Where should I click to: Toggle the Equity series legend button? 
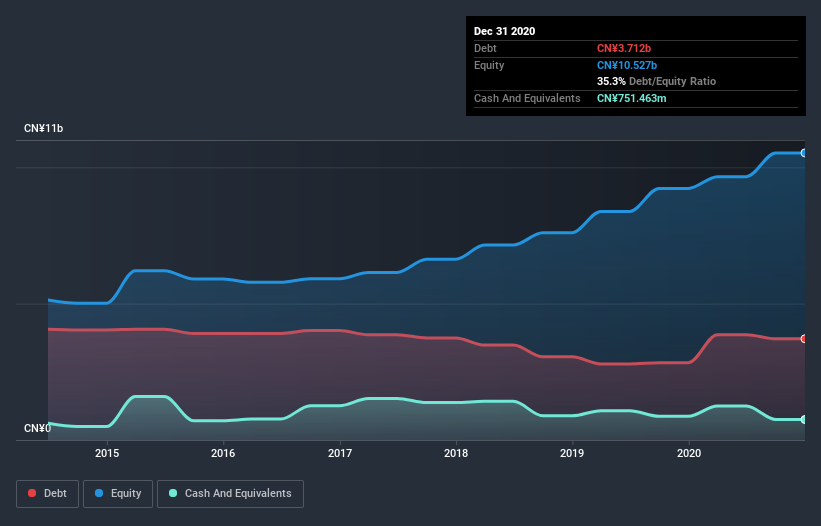[118, 494]
